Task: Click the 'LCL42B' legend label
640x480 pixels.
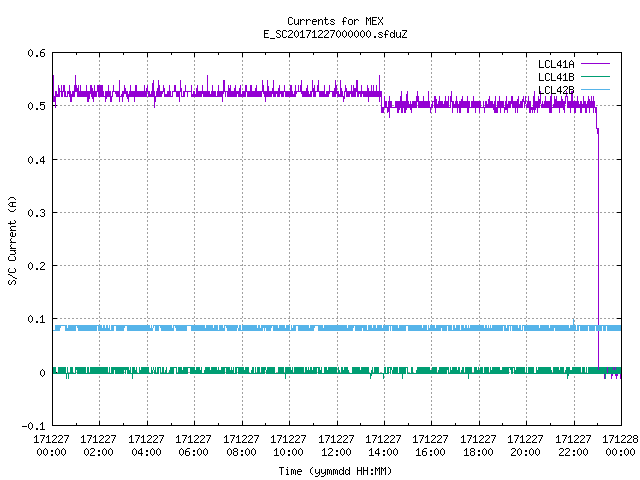Action: (556, 90)
